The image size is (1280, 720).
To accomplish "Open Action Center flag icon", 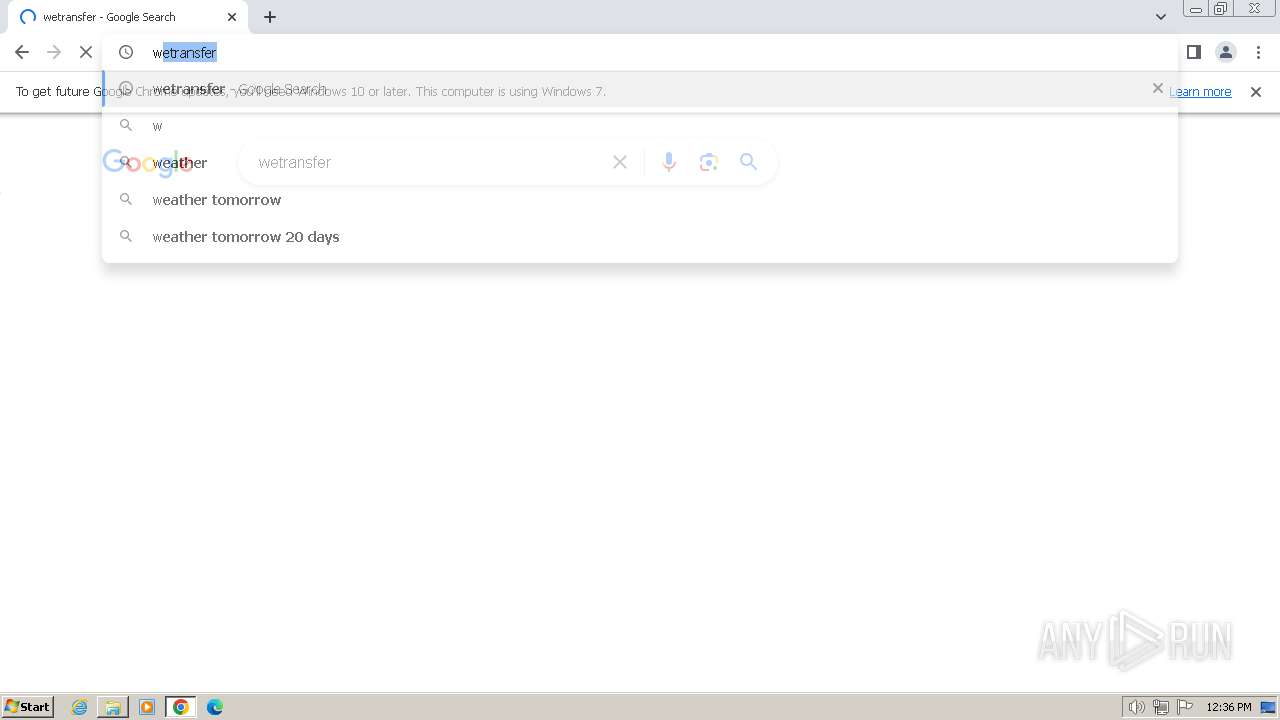I will [1185, 707].
